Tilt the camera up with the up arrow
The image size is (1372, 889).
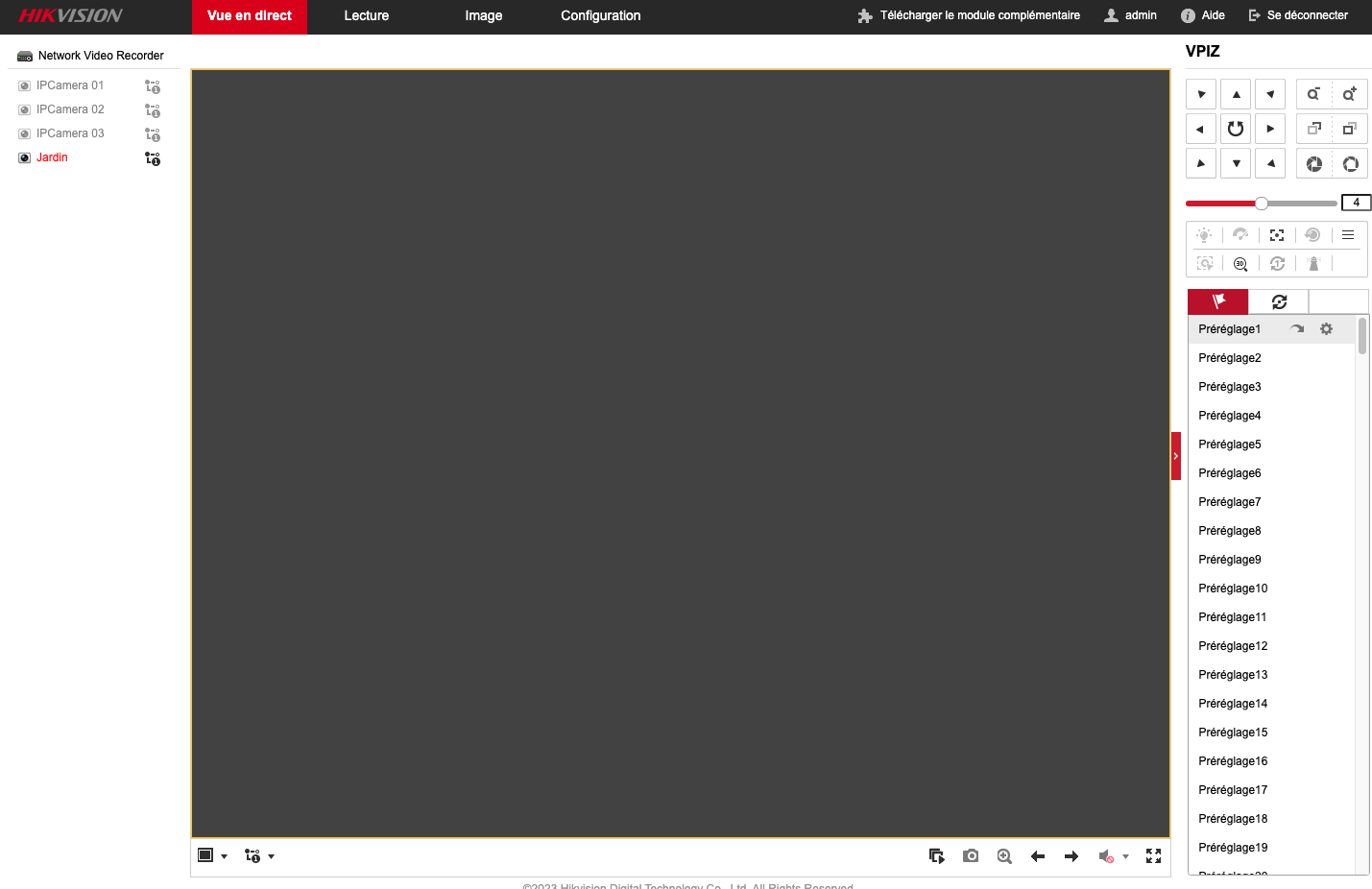coord(1236,94)
